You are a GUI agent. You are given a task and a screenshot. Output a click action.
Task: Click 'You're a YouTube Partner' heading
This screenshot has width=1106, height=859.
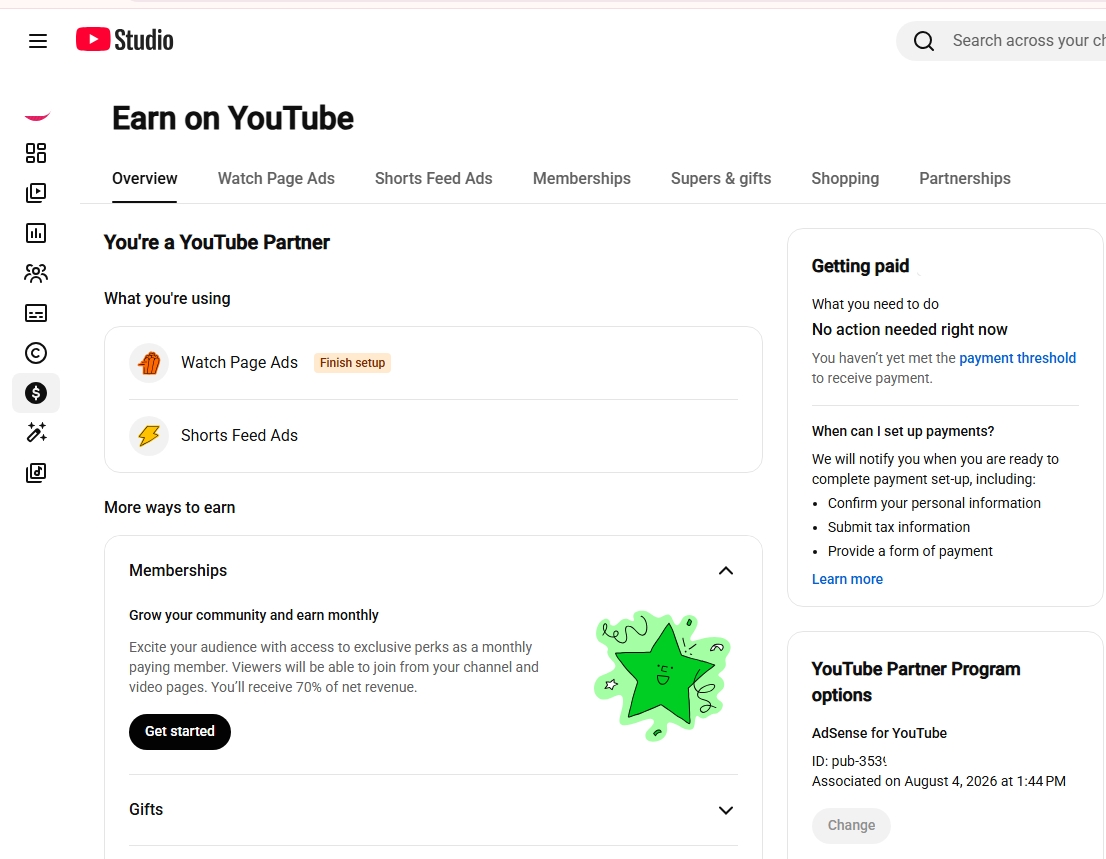(x=217, y=242)
